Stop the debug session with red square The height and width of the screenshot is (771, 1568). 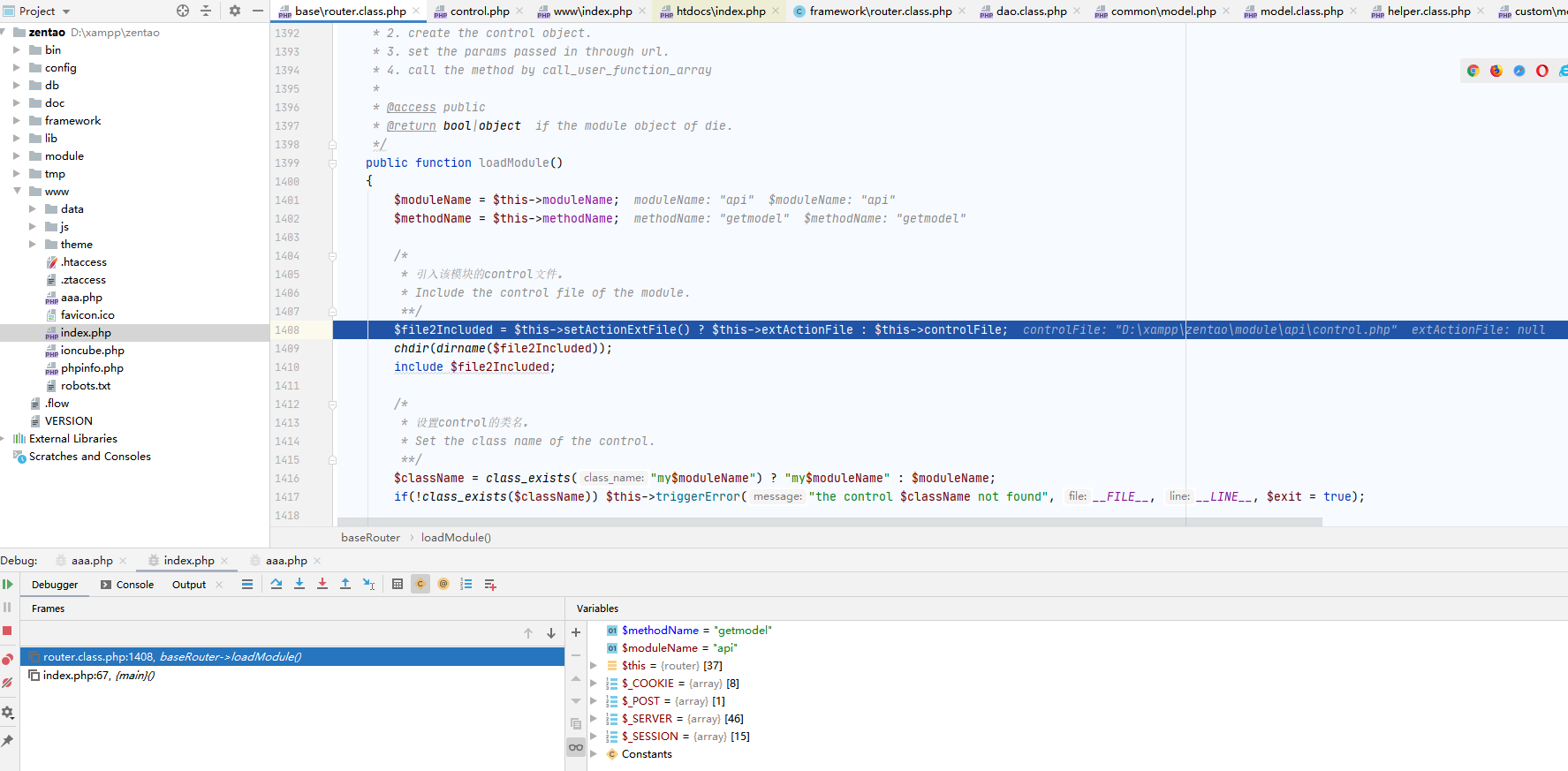pyautogui.click(x=7, y=631)
